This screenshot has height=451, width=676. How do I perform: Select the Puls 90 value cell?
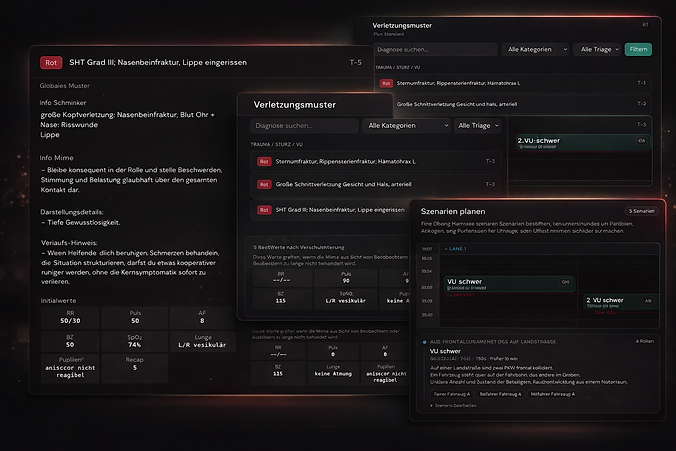[x=346, y=278]
